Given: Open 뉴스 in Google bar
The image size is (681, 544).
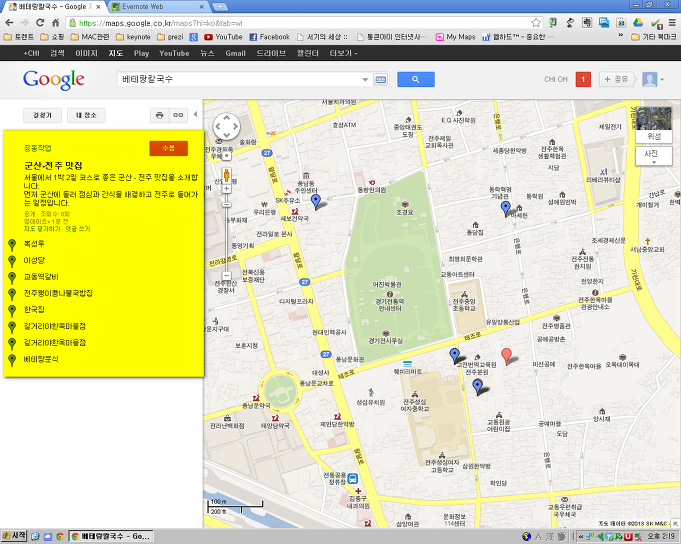Looking at the screenshot, I should (x=207, y=53).
